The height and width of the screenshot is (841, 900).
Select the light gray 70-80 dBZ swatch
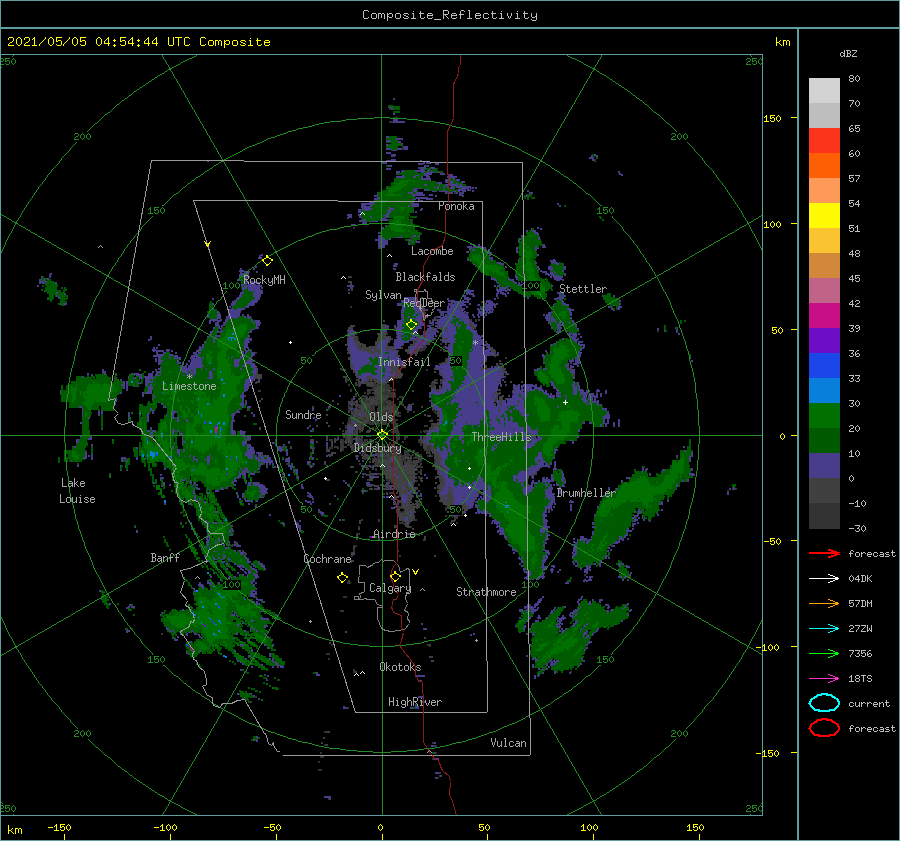click(824, 91)
